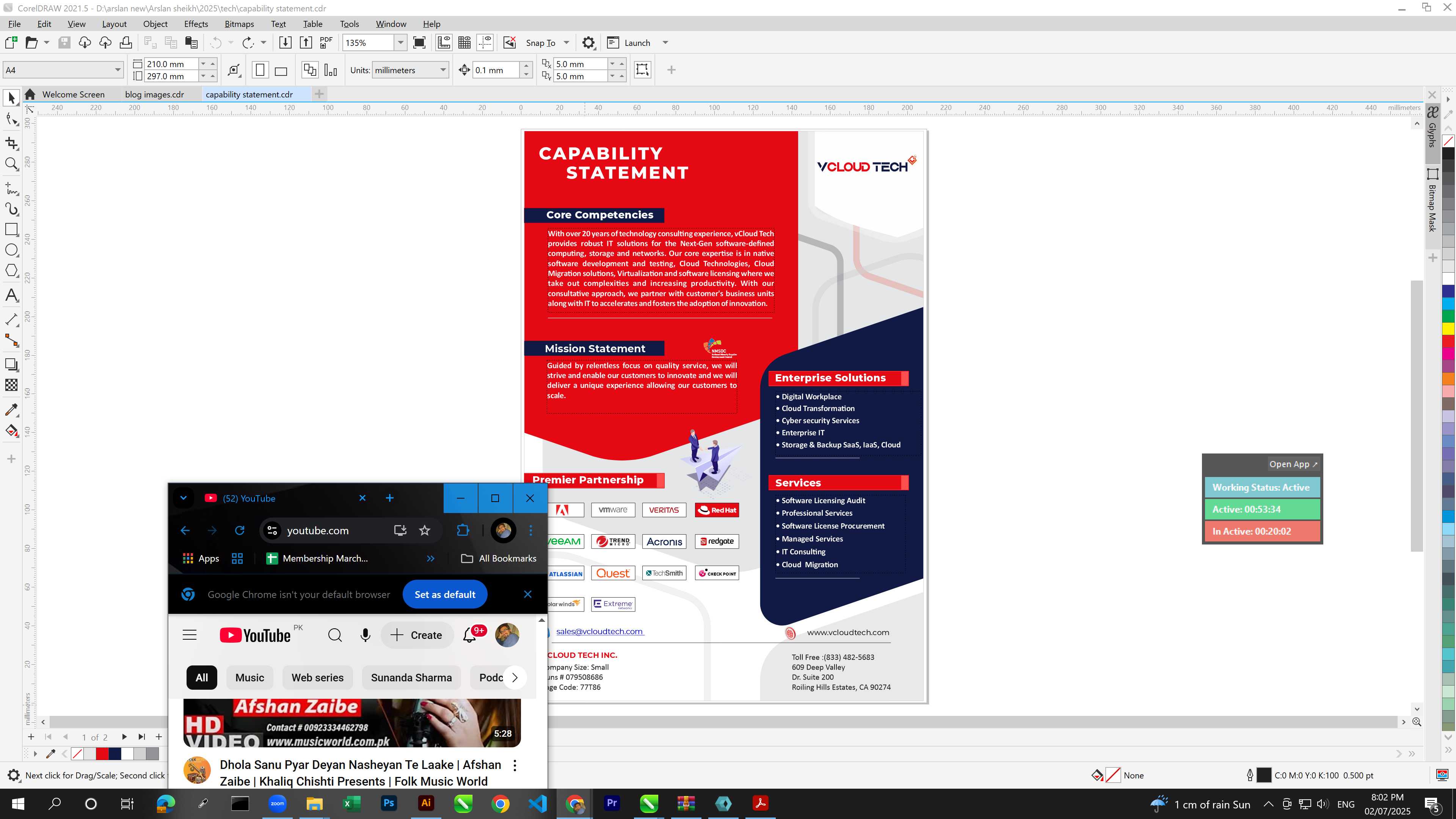The width and height of the screenshot is (1456, 819).
Task: Open the Options gear icon
Action: point(588,42)
